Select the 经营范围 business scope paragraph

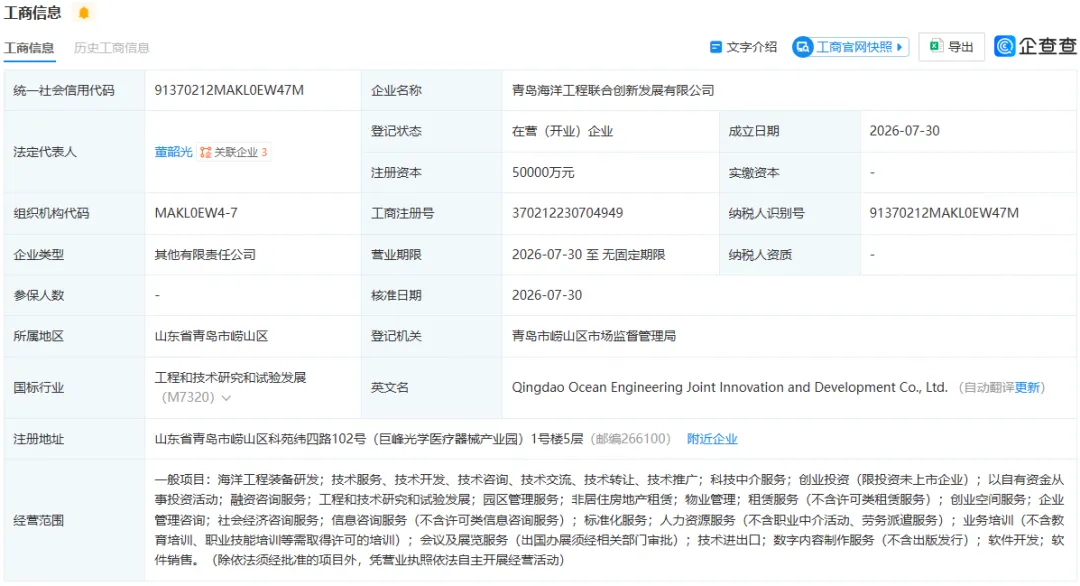point(610,520)
